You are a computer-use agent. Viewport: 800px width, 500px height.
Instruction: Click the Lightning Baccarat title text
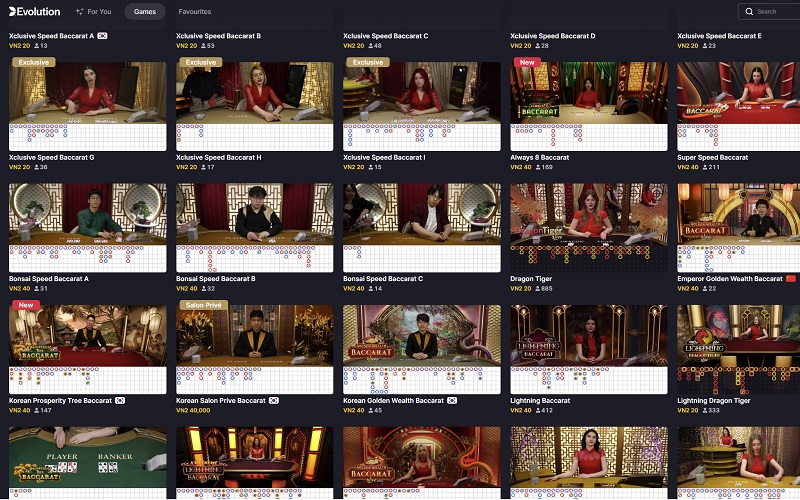pos(540,401)
